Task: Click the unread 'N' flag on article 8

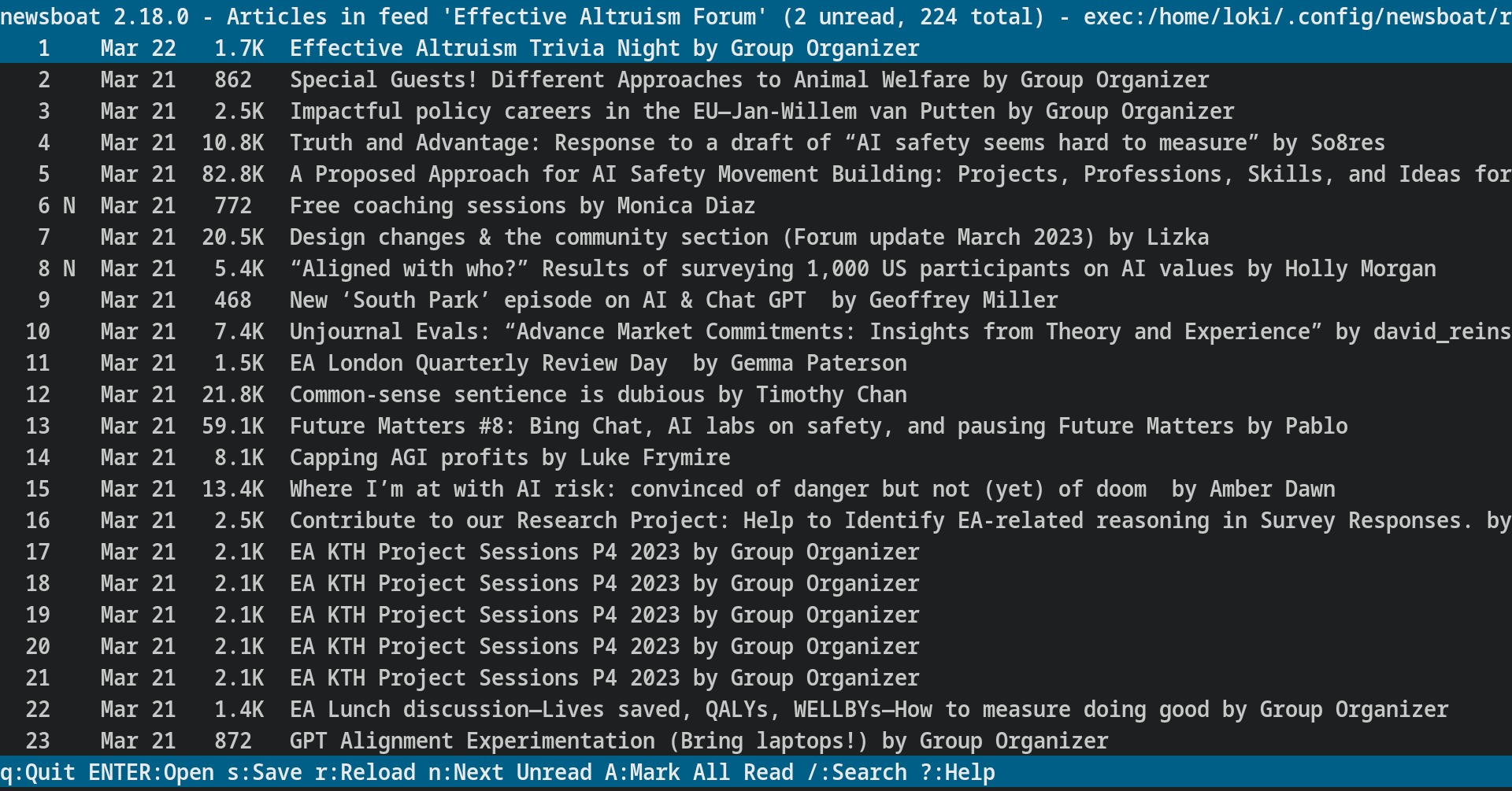Action: [69, 268]
